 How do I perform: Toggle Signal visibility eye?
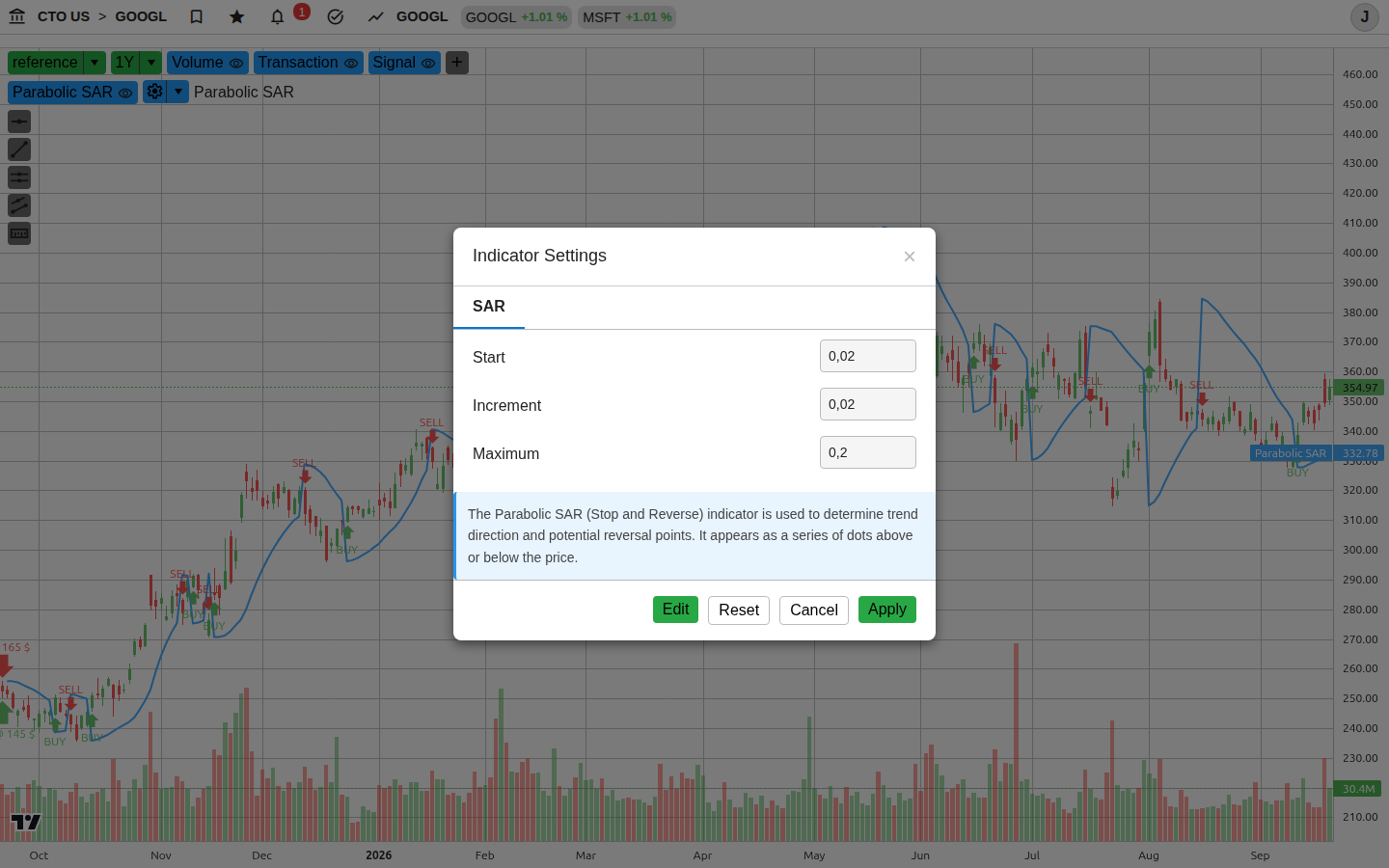tap(428, 63)
